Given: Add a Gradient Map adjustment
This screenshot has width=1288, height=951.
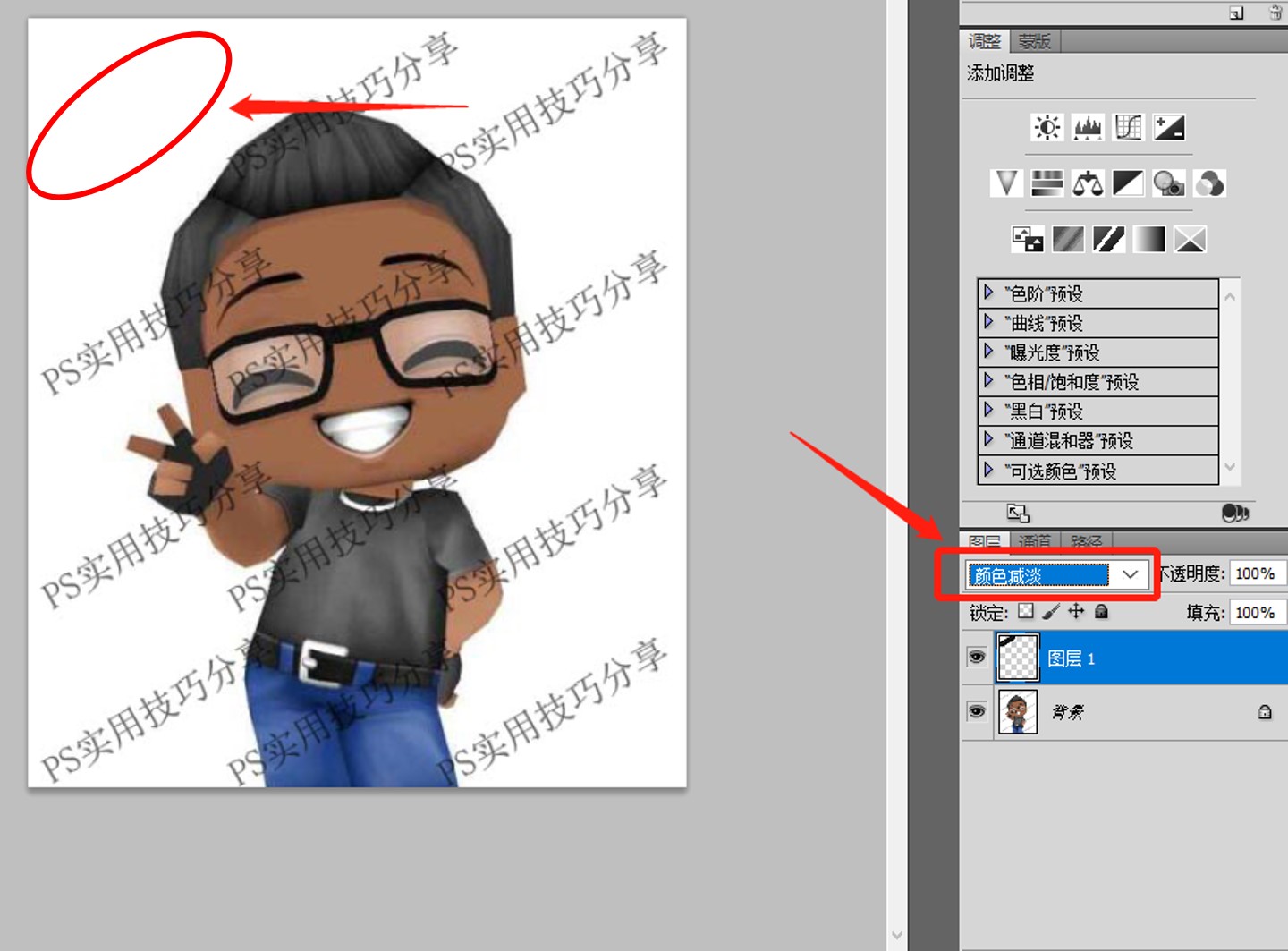Looking at the screenshot, I should [x=1149, y=240].
